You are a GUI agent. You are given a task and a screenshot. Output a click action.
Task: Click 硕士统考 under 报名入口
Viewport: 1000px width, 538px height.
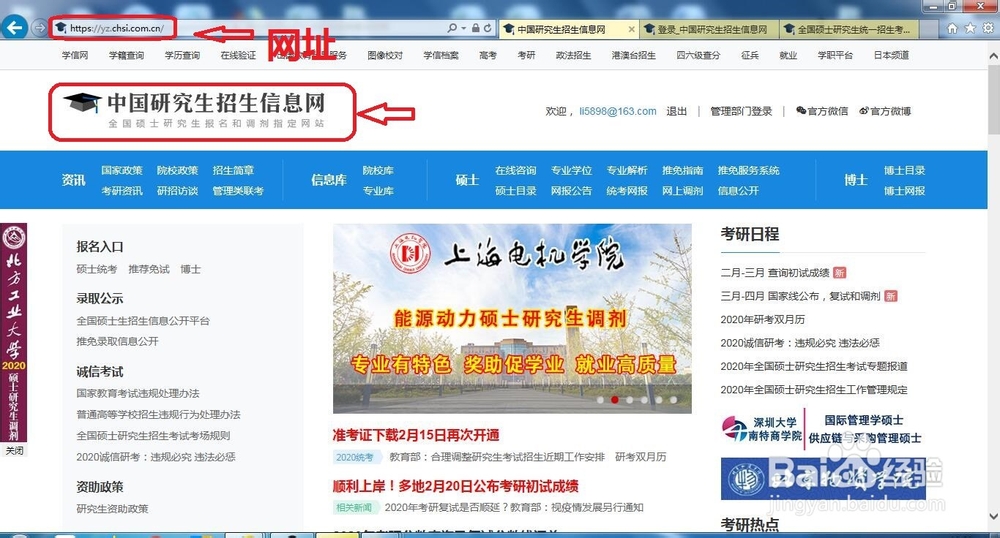click(x=97, y=270)
